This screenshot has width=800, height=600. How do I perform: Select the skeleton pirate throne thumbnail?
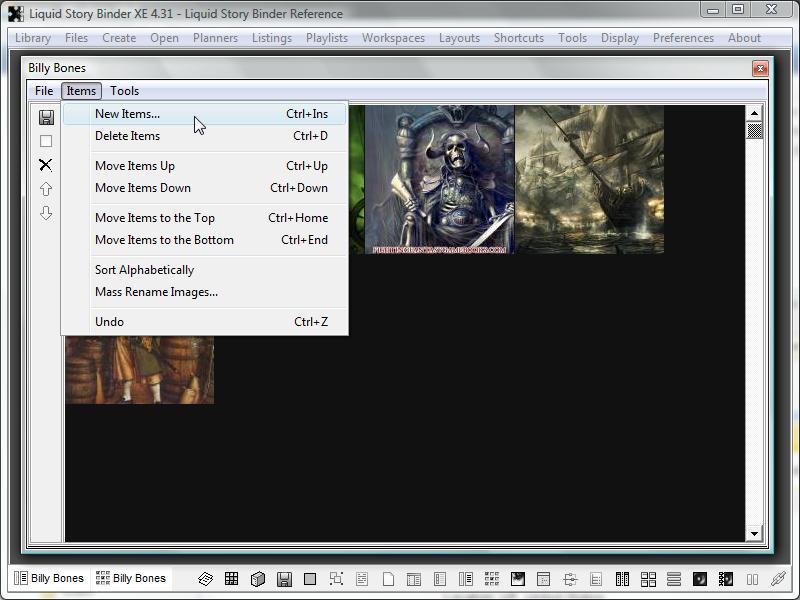pos(439,179)
